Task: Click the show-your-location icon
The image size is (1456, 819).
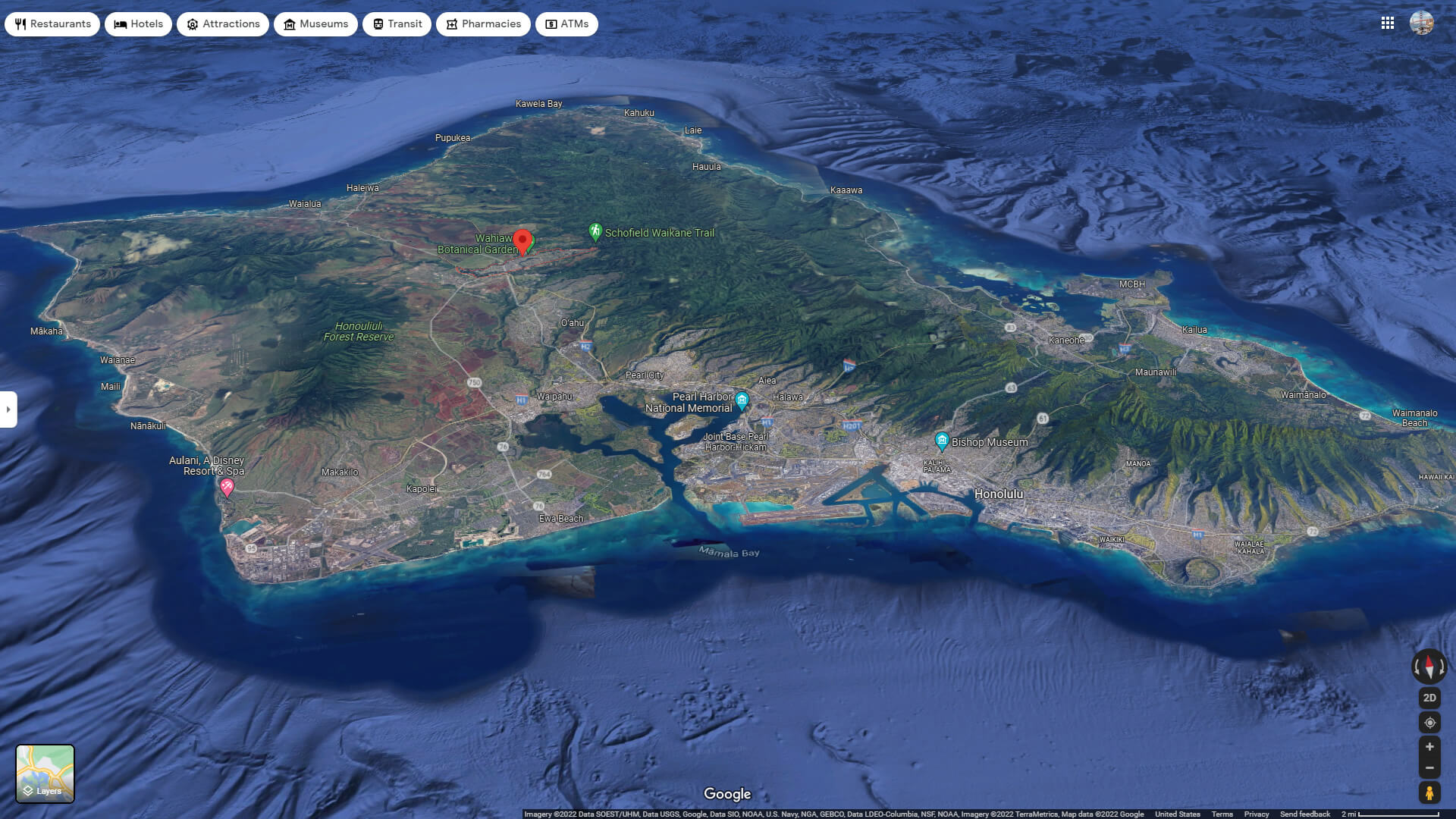Action: coord(1429,722)
